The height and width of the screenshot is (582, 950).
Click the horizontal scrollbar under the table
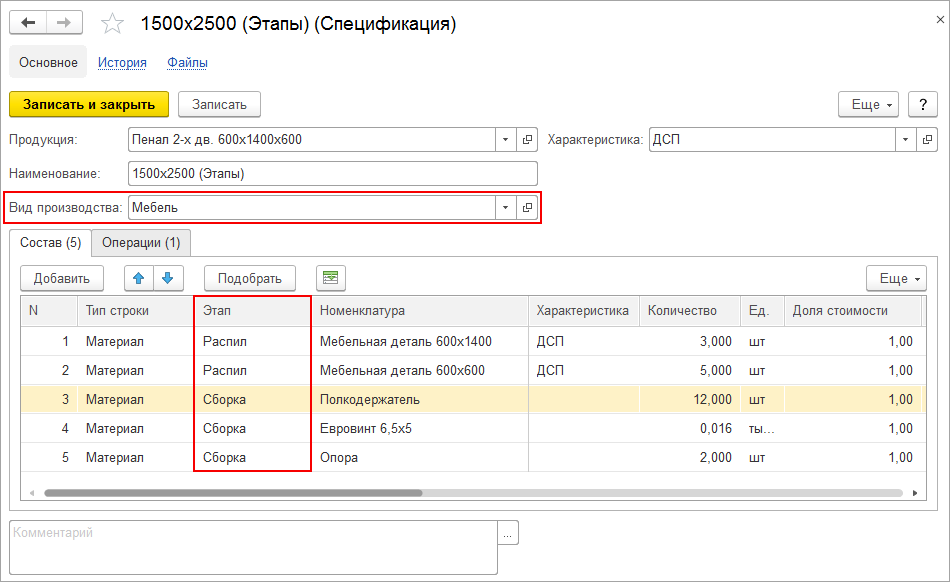click(232, 493)
